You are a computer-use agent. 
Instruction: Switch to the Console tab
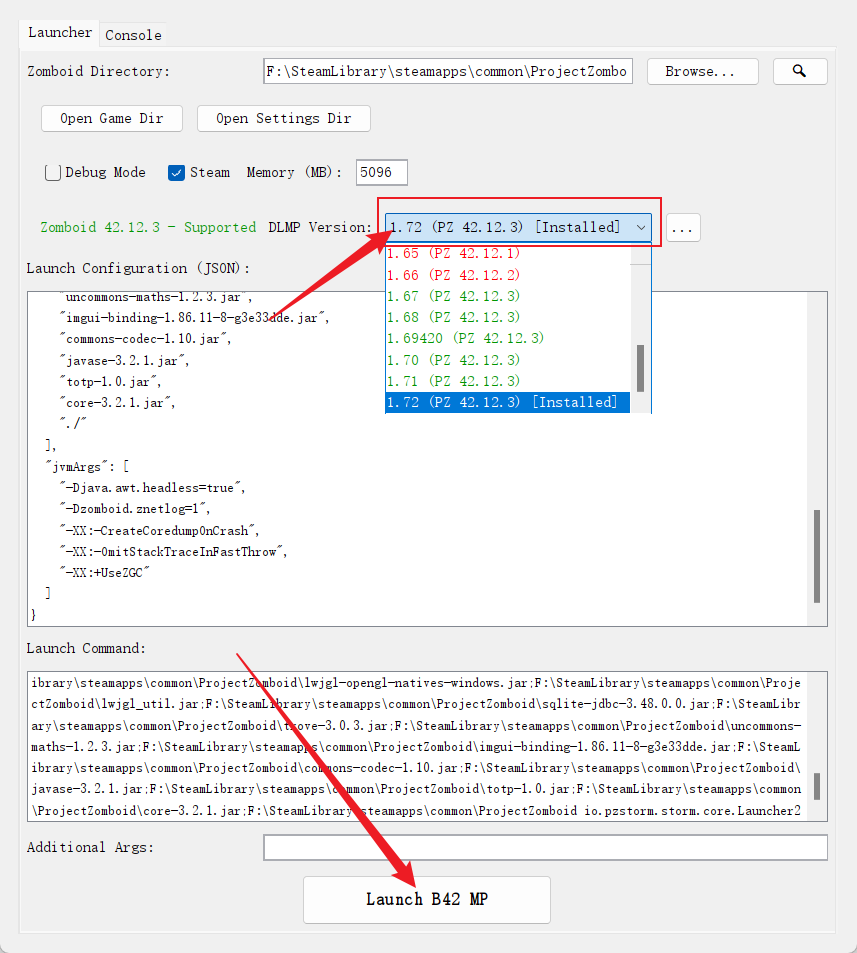coord(133,35)
